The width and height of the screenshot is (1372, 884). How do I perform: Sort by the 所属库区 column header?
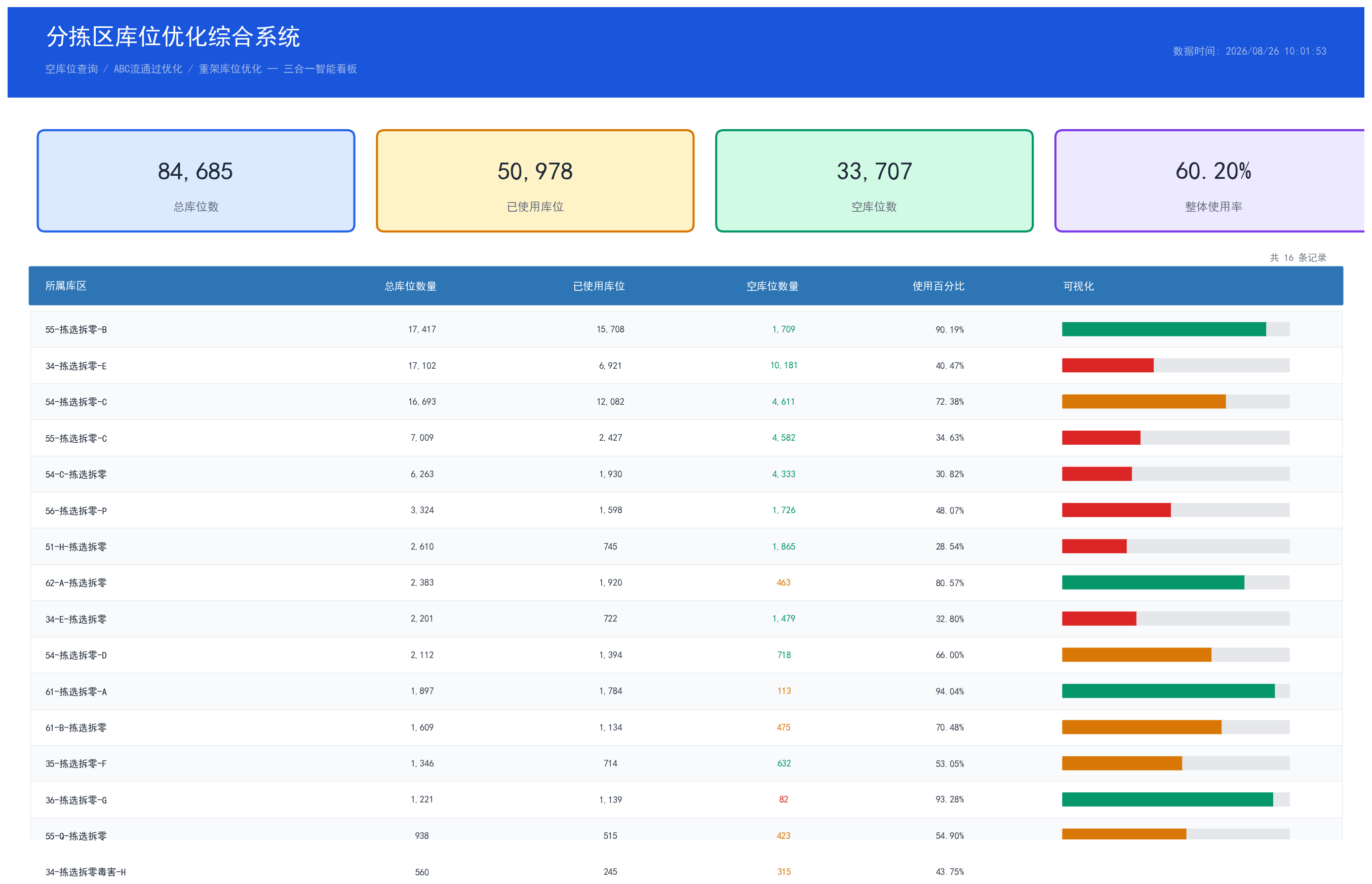point(66,286)
